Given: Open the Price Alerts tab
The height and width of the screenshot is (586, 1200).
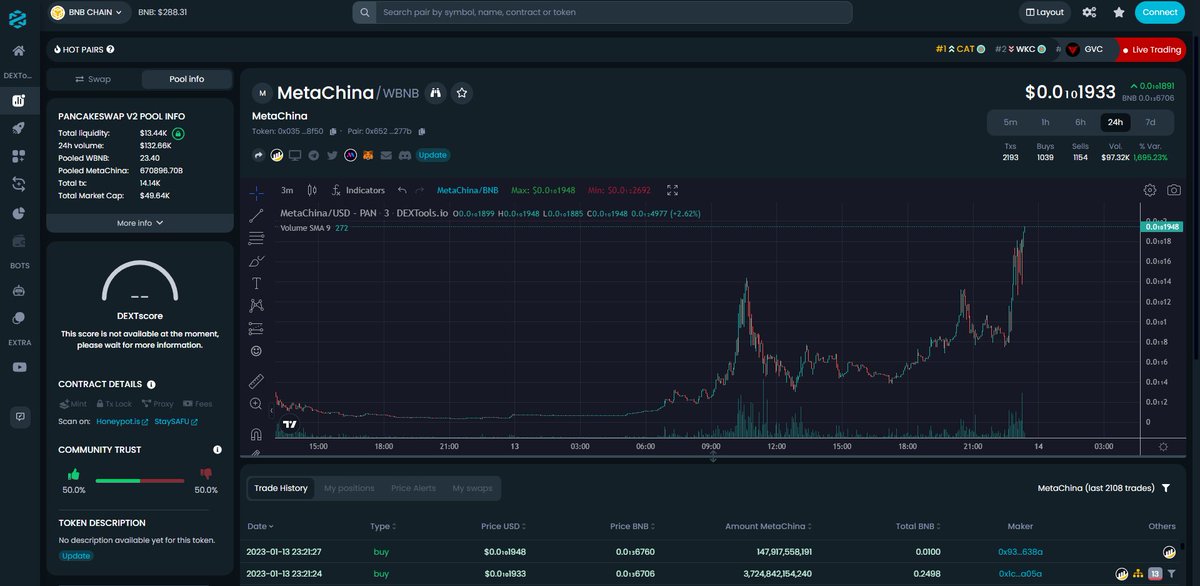Looking at the screenshot, I should [413, 488].
